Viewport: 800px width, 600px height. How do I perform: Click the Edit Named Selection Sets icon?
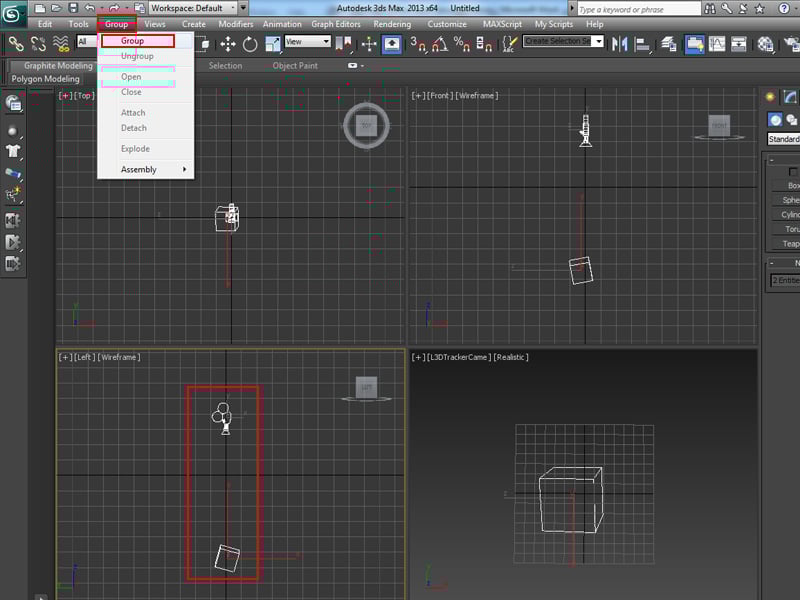tap(510, 44)
